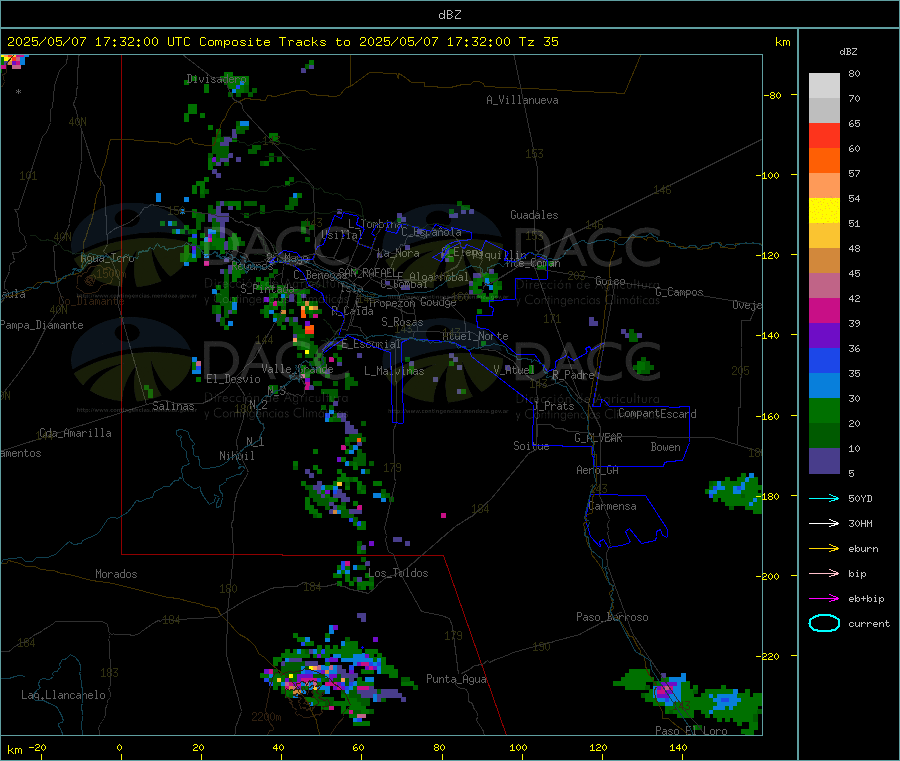Viewport: 900px width, 761px height.
Task: Select the dotted yellow 51-54 dBZ swatch
Action: [824, 211]
